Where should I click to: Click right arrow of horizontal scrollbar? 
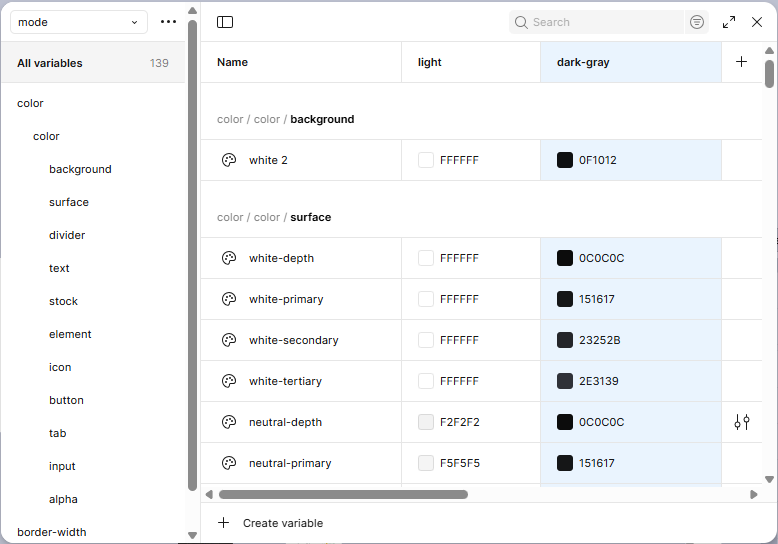[754, 494]
